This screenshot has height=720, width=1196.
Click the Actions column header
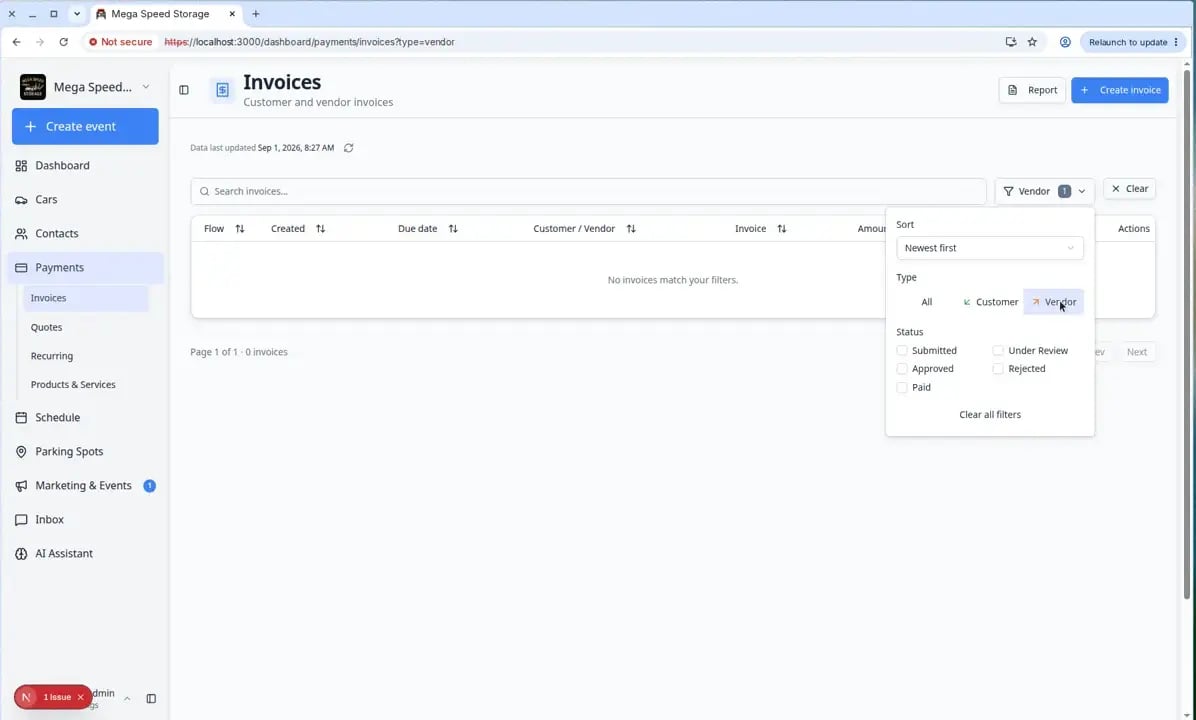coord(1133,229)
